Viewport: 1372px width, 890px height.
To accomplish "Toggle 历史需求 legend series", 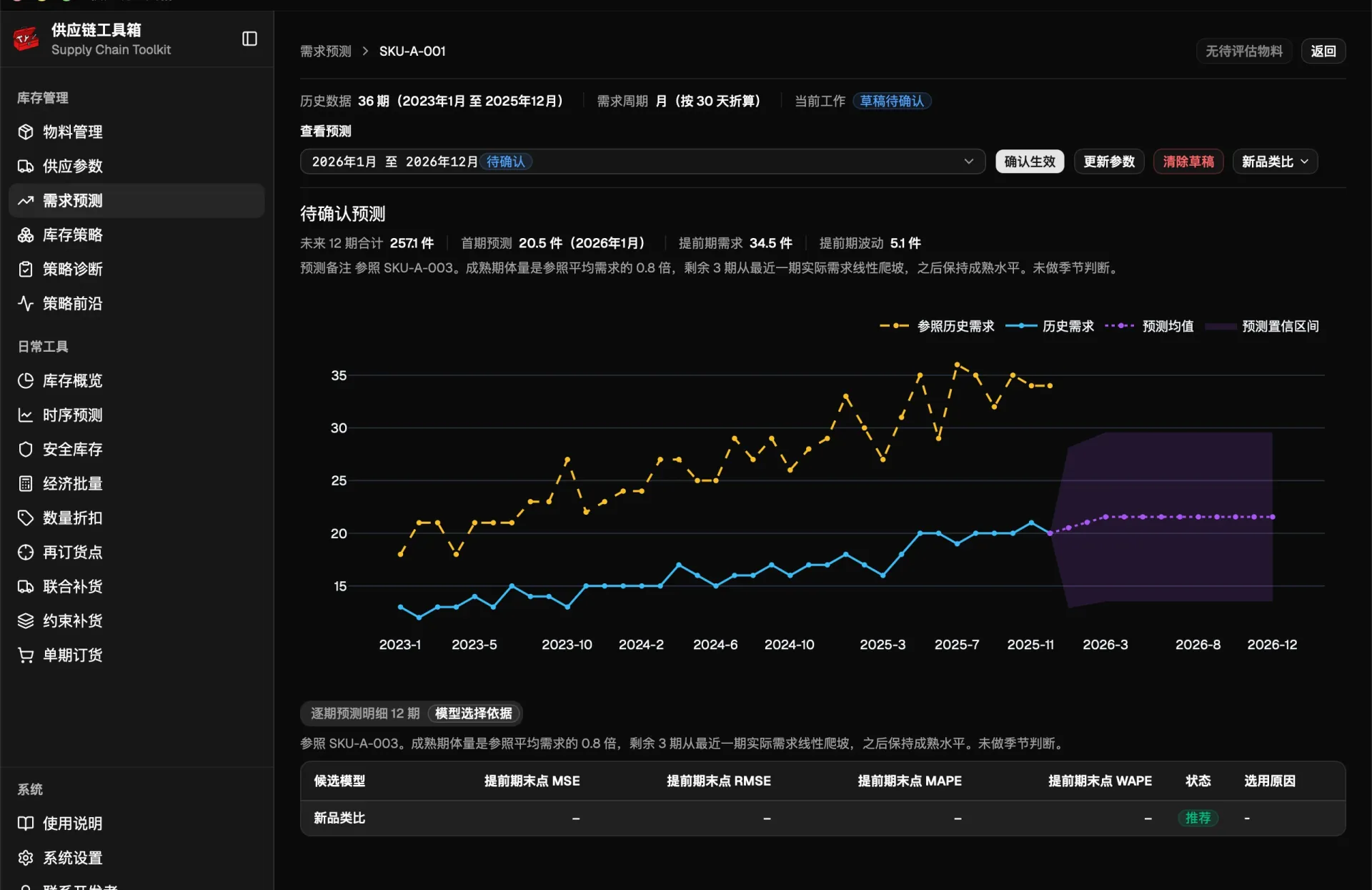I will click(1050, 326).
